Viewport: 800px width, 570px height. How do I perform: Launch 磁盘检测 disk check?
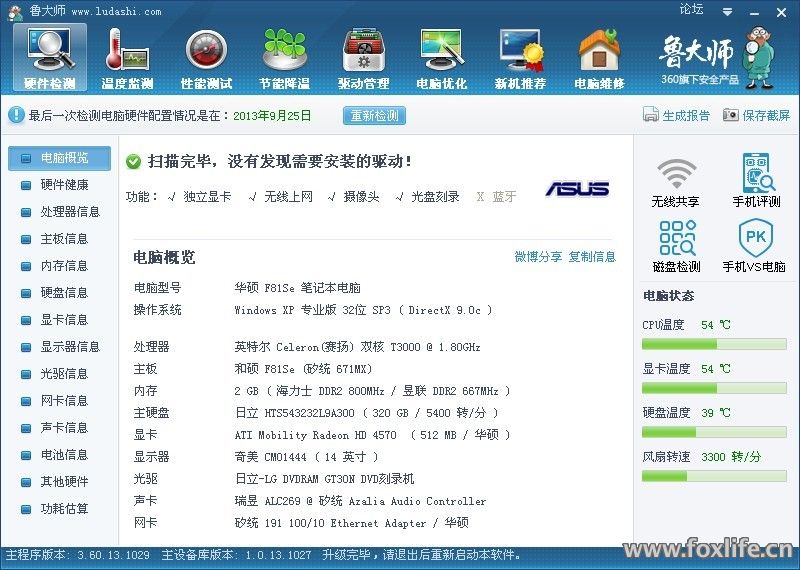(677, 245)
